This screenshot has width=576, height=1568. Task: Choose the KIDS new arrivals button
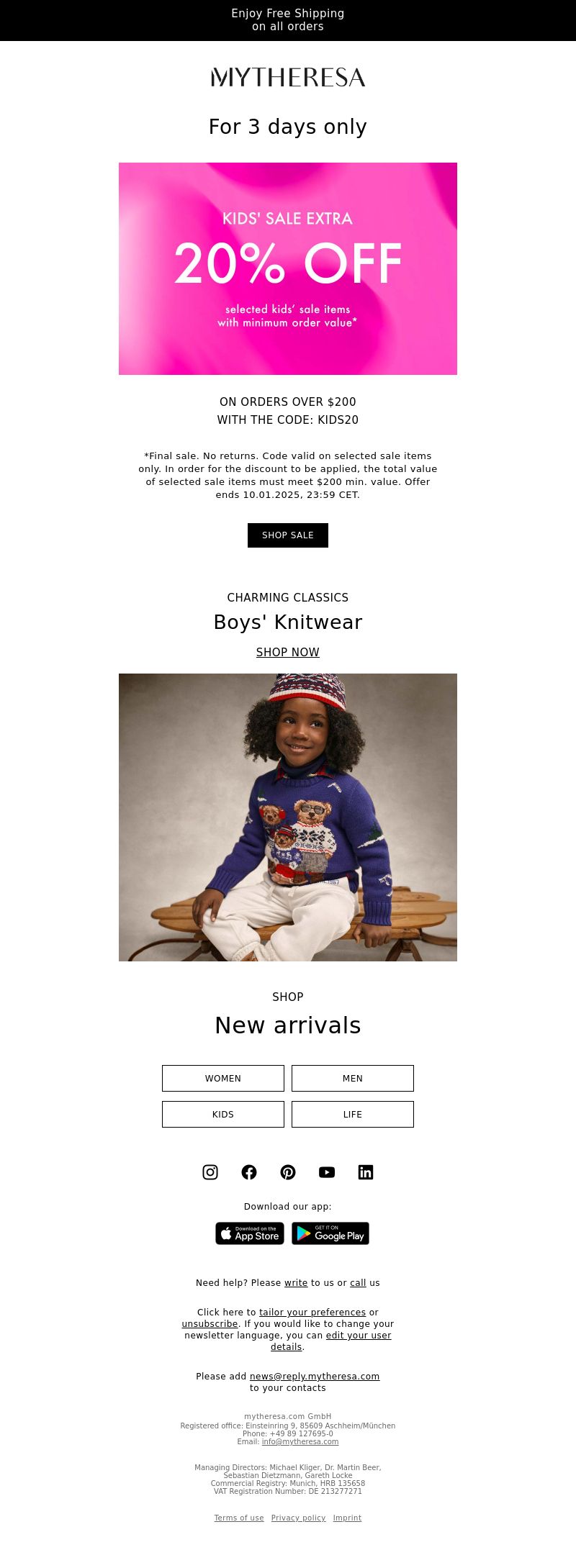pyautogui.click(x=223, y=1114)
